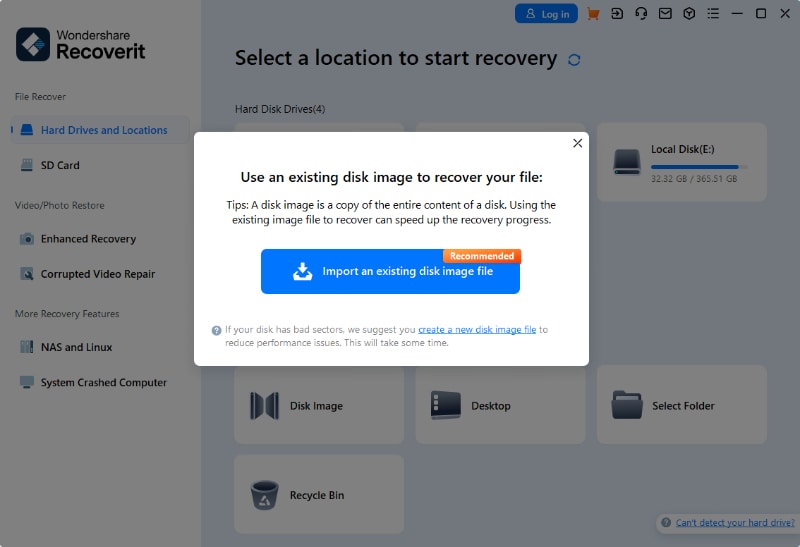The height and width of the screenshot is (547, 800).
Task: Click the hexagon cube icon in title bar
Action: (x=689, y=14)
